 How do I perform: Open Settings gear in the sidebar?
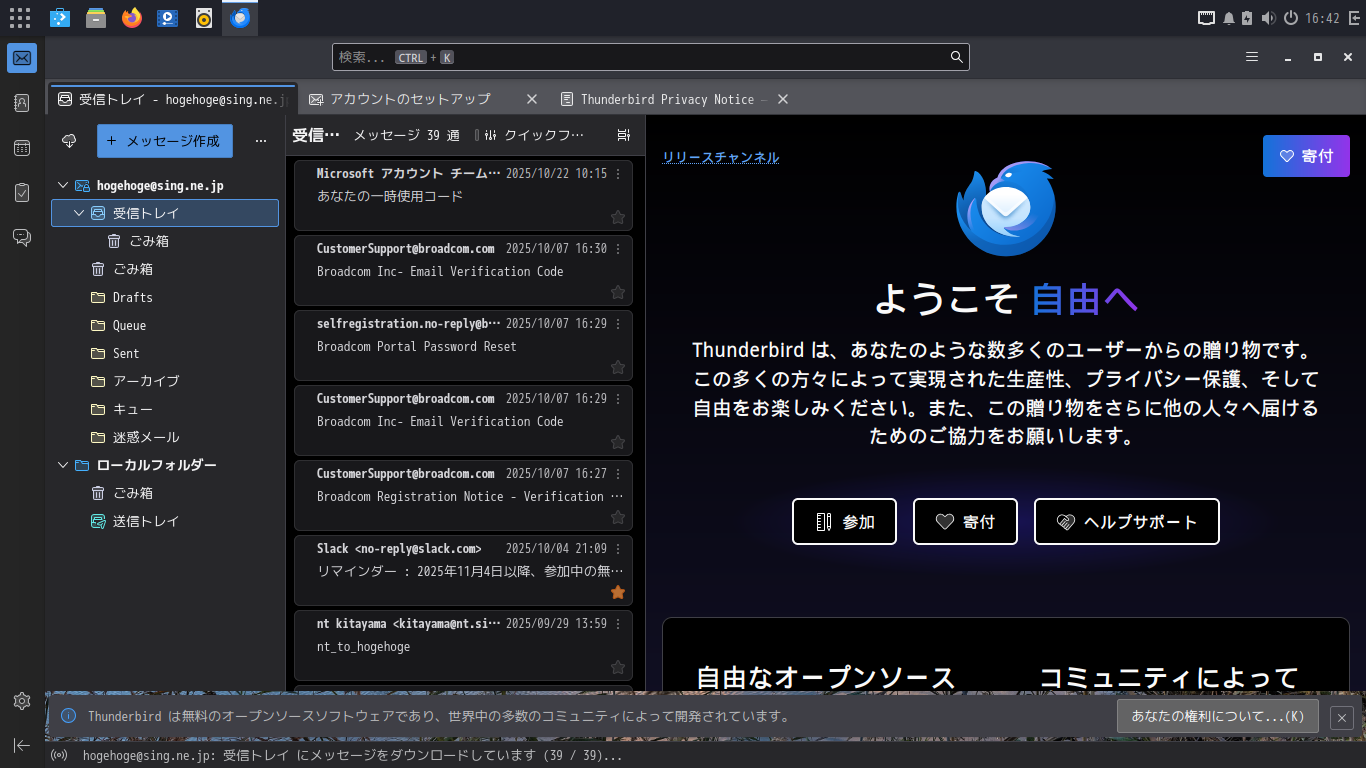[22, 701]
